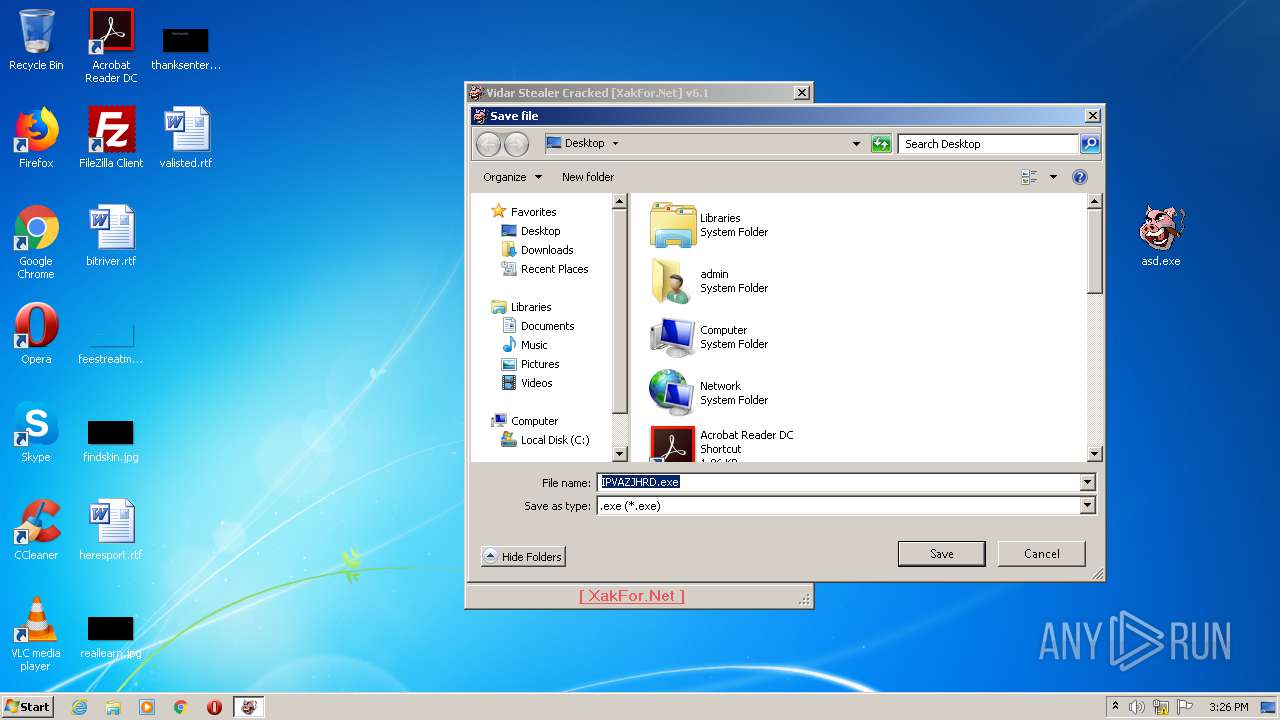Viewport: 1280px width, 720px height.
Task: Click New folder in toolbar
Action: click(x=588, y=177)
